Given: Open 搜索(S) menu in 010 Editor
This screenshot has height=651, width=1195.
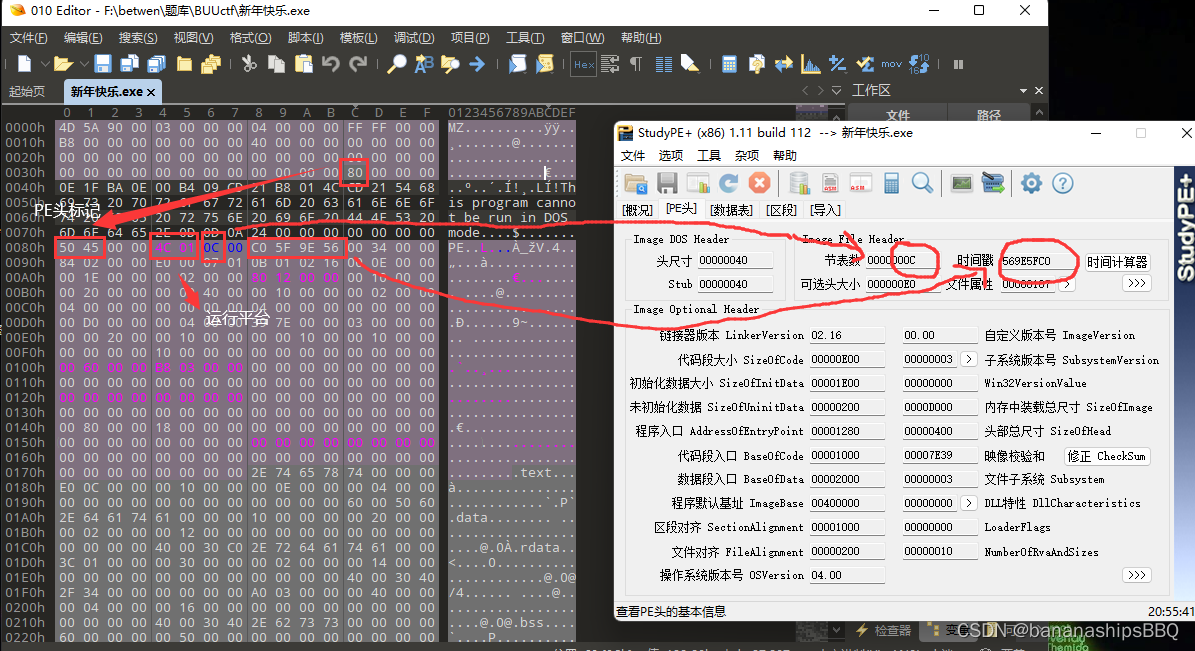Looking at the screenshot, I should point(138,37).
